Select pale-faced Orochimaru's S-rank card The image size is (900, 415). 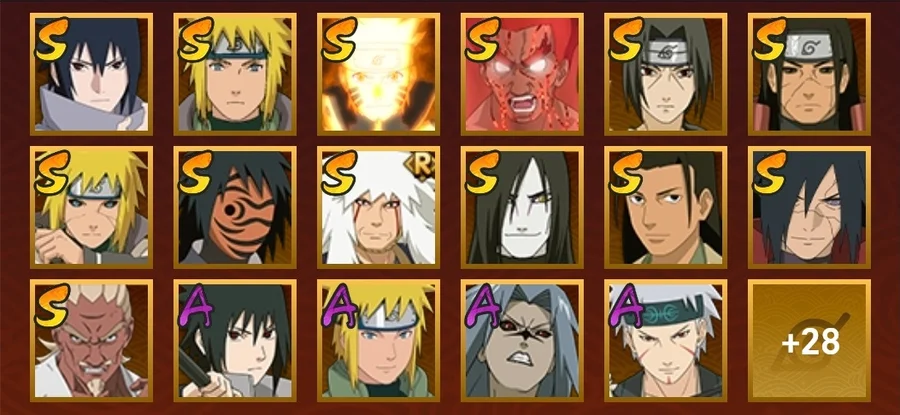click(x=522, y=207)
